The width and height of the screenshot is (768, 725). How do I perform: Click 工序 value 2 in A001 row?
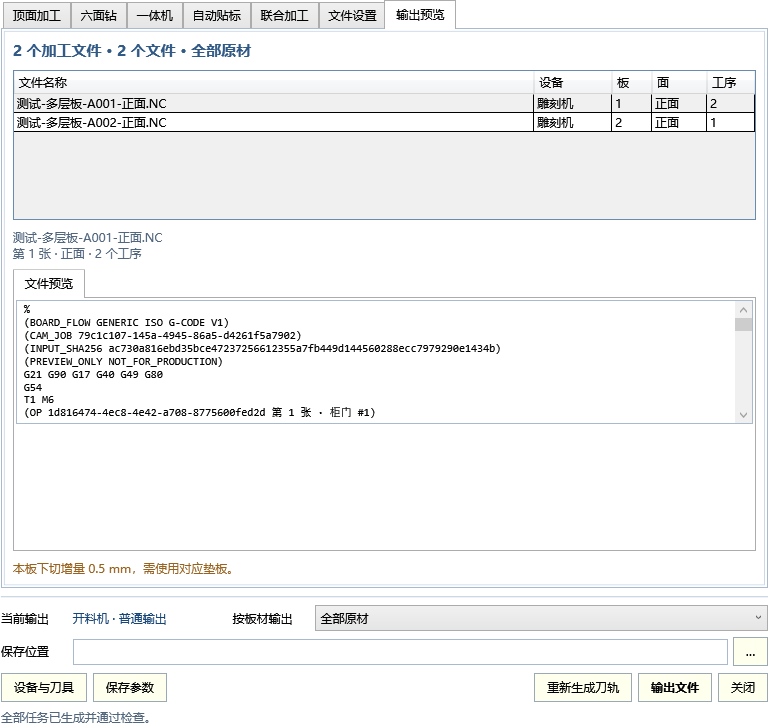coord(730,103)
